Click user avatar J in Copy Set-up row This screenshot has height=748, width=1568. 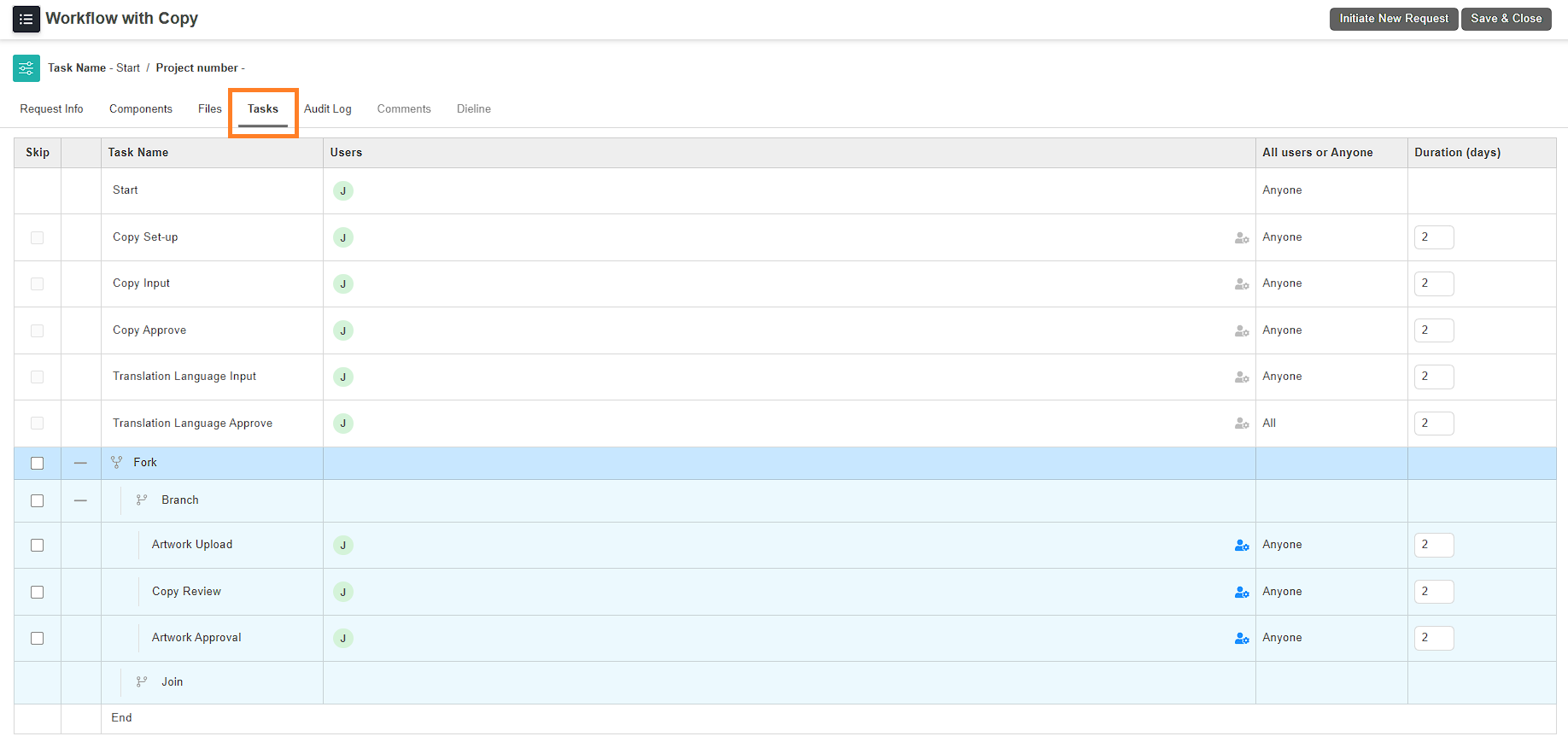coord(343,238)
